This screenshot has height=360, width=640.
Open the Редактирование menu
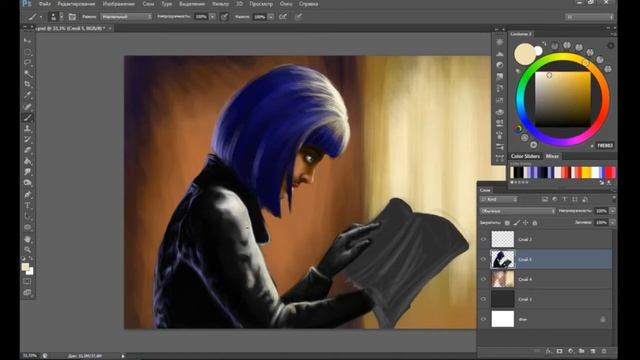pyautogui.click(x=76, y=4)
